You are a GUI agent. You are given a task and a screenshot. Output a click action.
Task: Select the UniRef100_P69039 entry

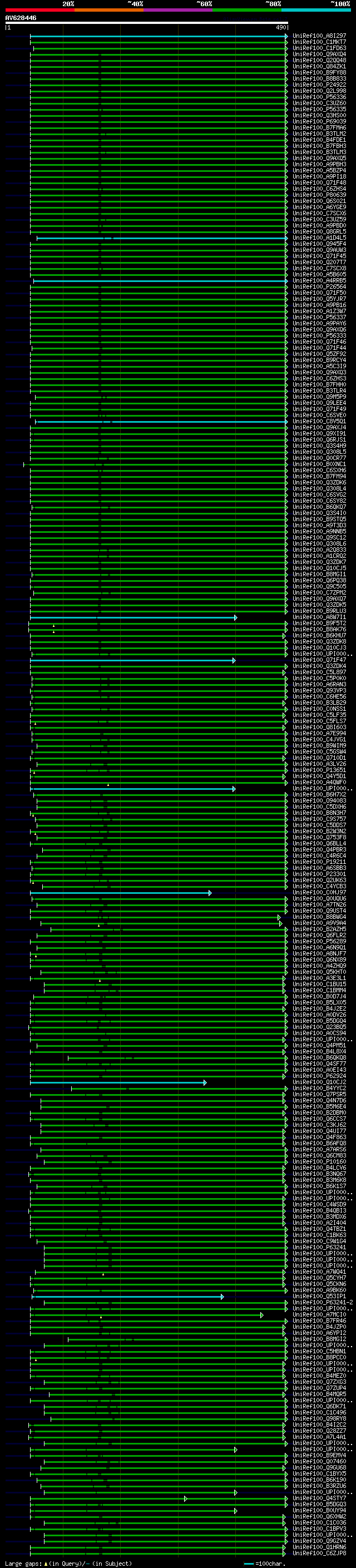coord(319,121)
